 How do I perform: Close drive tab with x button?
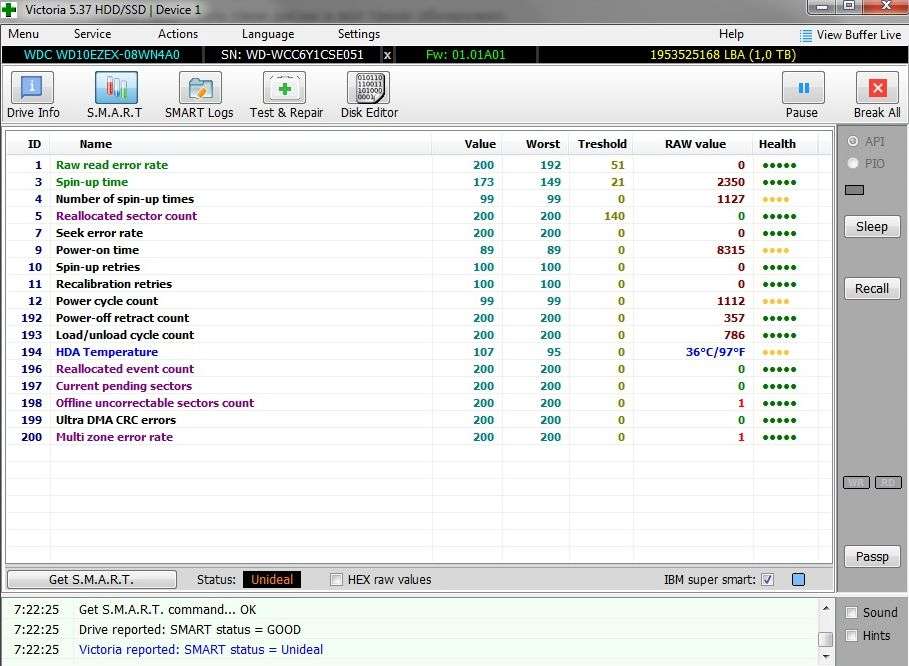(388, 55)
